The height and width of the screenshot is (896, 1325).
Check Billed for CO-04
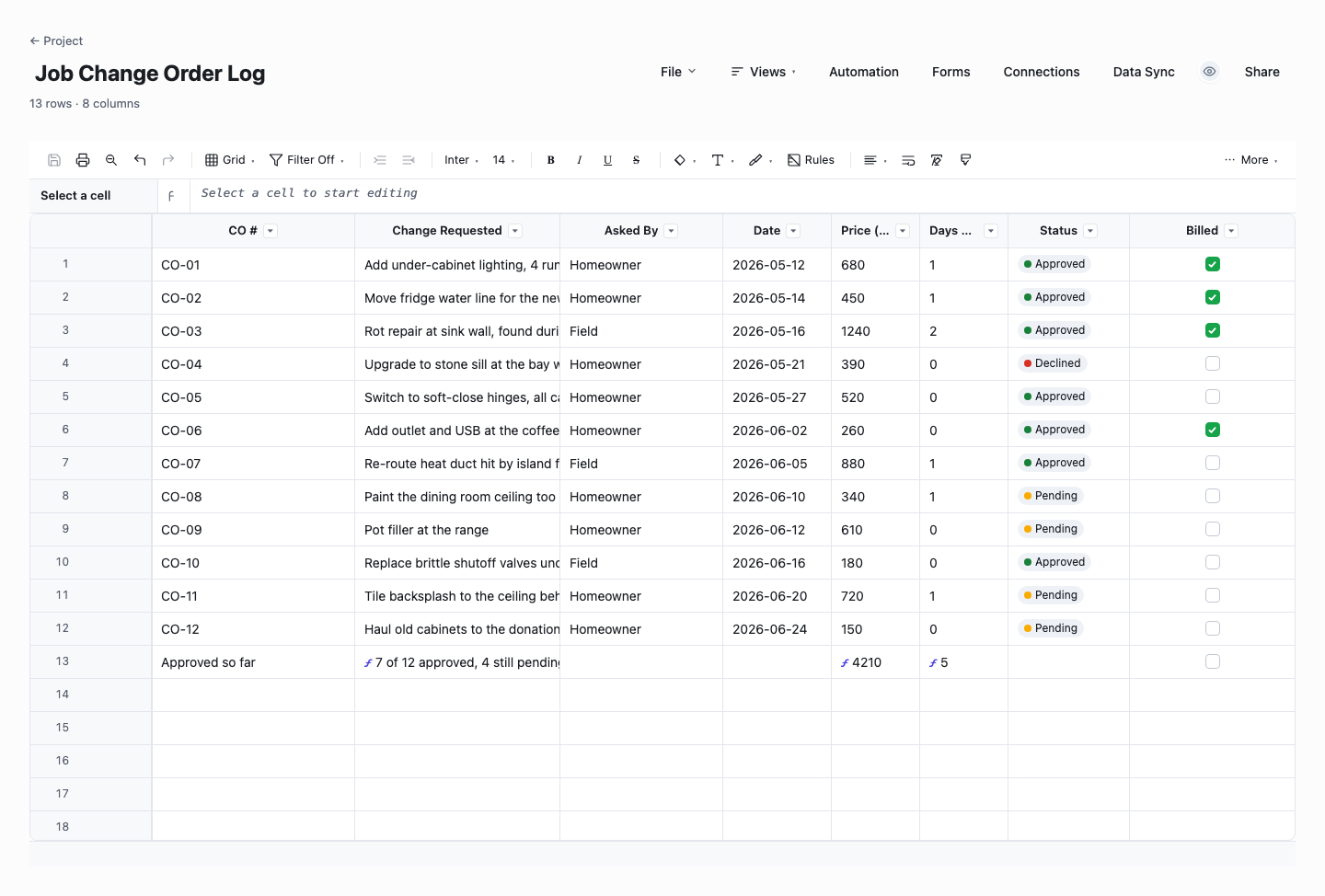(1213, 363)
